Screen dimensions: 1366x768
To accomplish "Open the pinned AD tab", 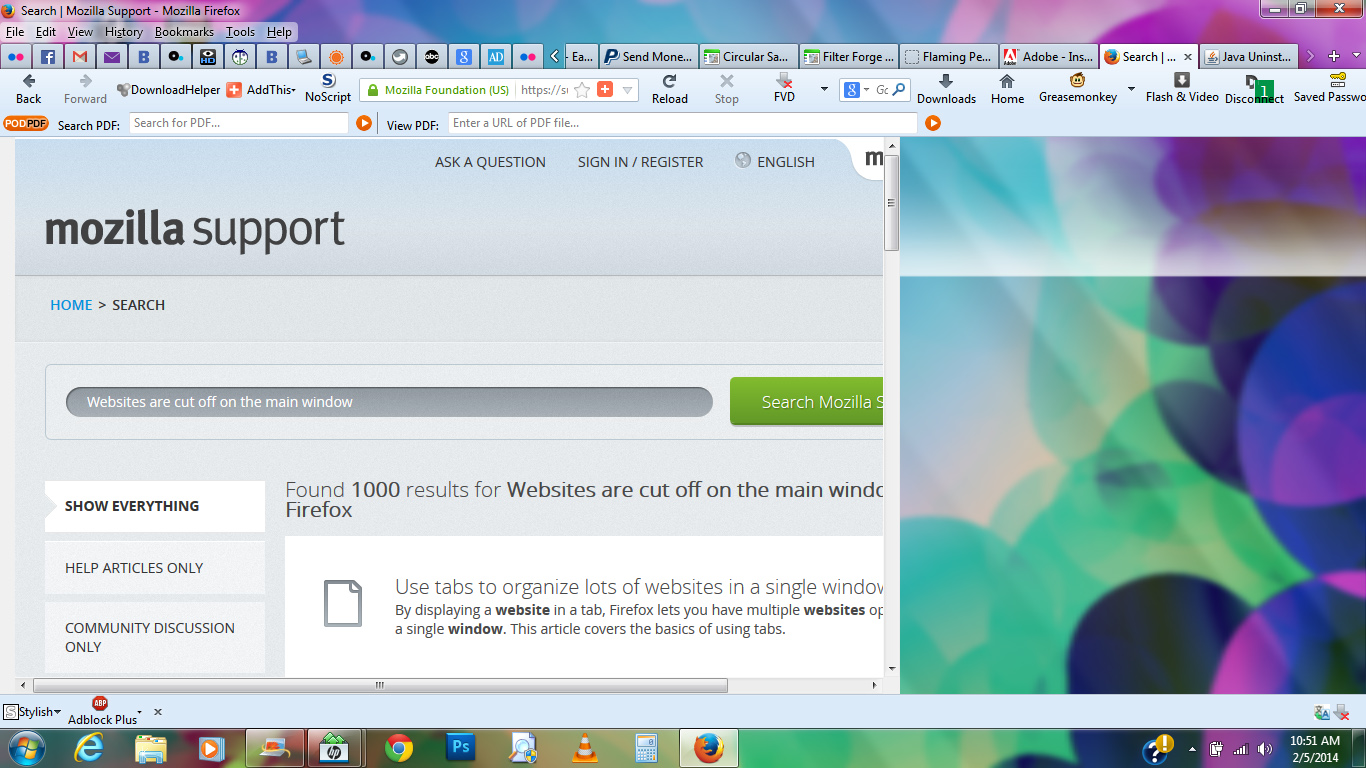I will (496, 57).
